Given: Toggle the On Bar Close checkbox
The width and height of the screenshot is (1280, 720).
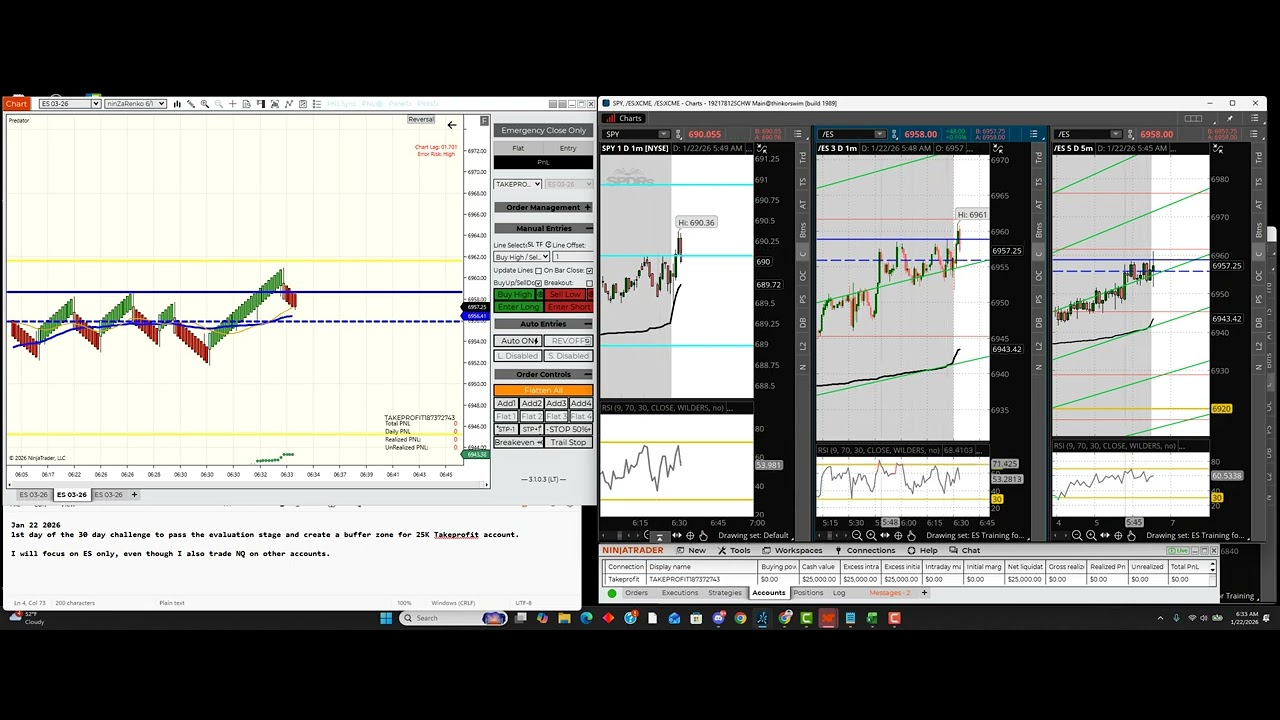Looking at the screenshot, I should [589, 271].
